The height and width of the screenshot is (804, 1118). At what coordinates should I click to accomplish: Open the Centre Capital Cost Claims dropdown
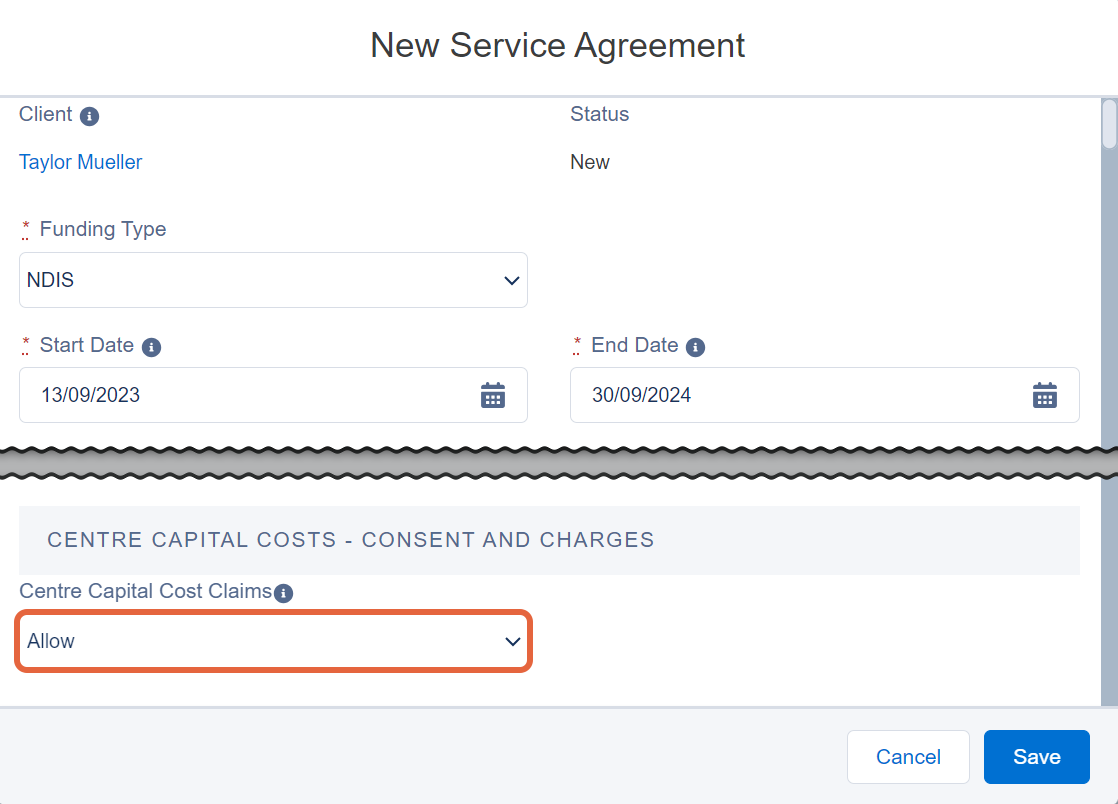point(273,641)
